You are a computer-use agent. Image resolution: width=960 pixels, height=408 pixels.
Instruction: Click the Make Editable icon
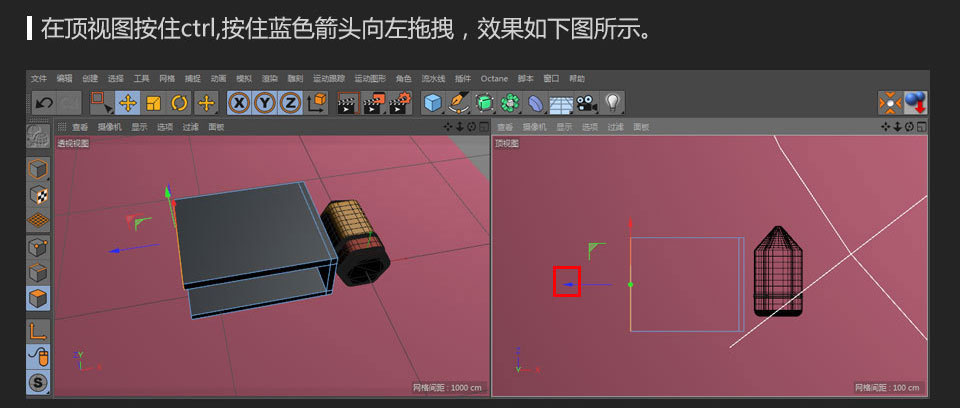(x=38, y=136)
